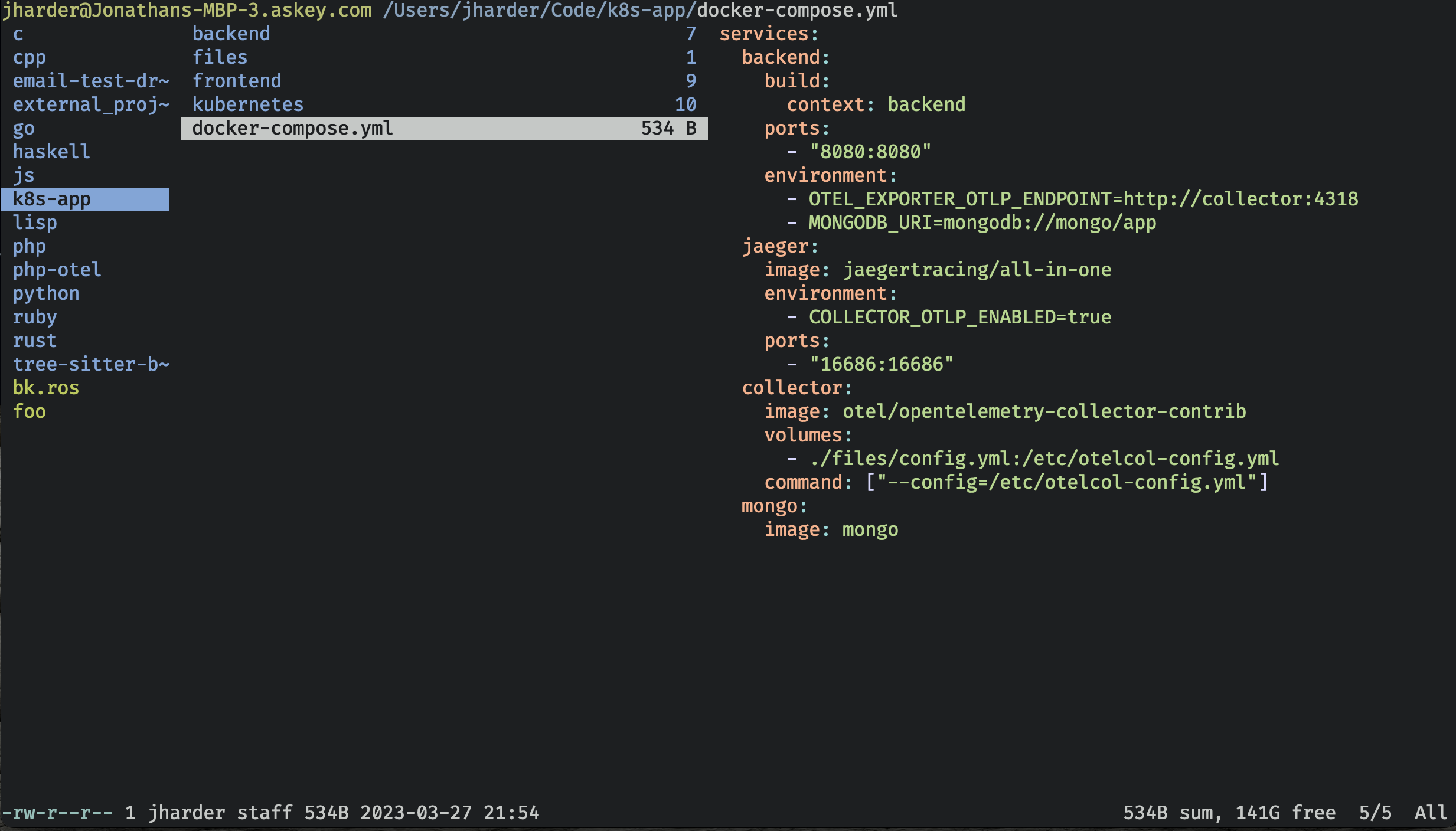The width and height of the screenshot is (1456, 831).
Task: Select the 'ruby' directory
Action: 35,318
